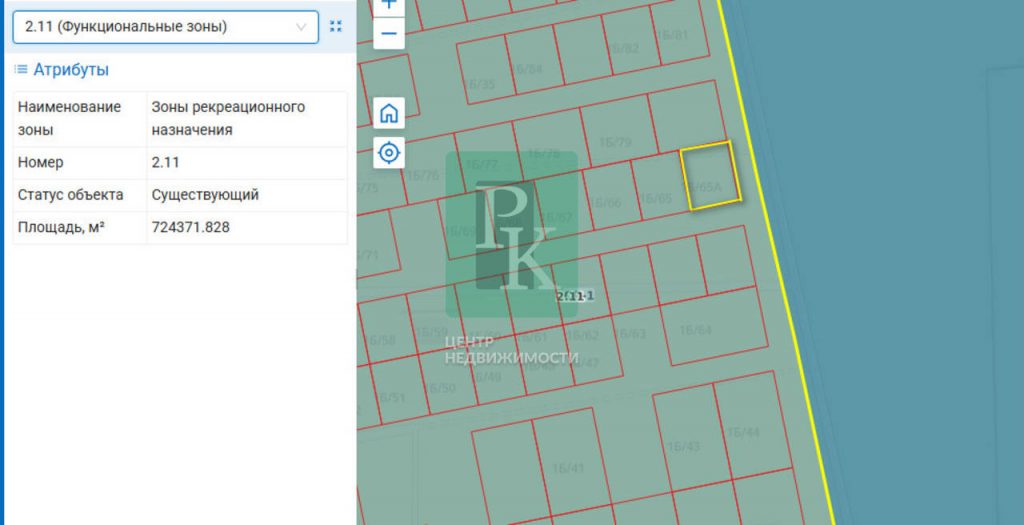Click the Статус объекта Существующий value
This screenshot has height=525, width=1024.
205,195
